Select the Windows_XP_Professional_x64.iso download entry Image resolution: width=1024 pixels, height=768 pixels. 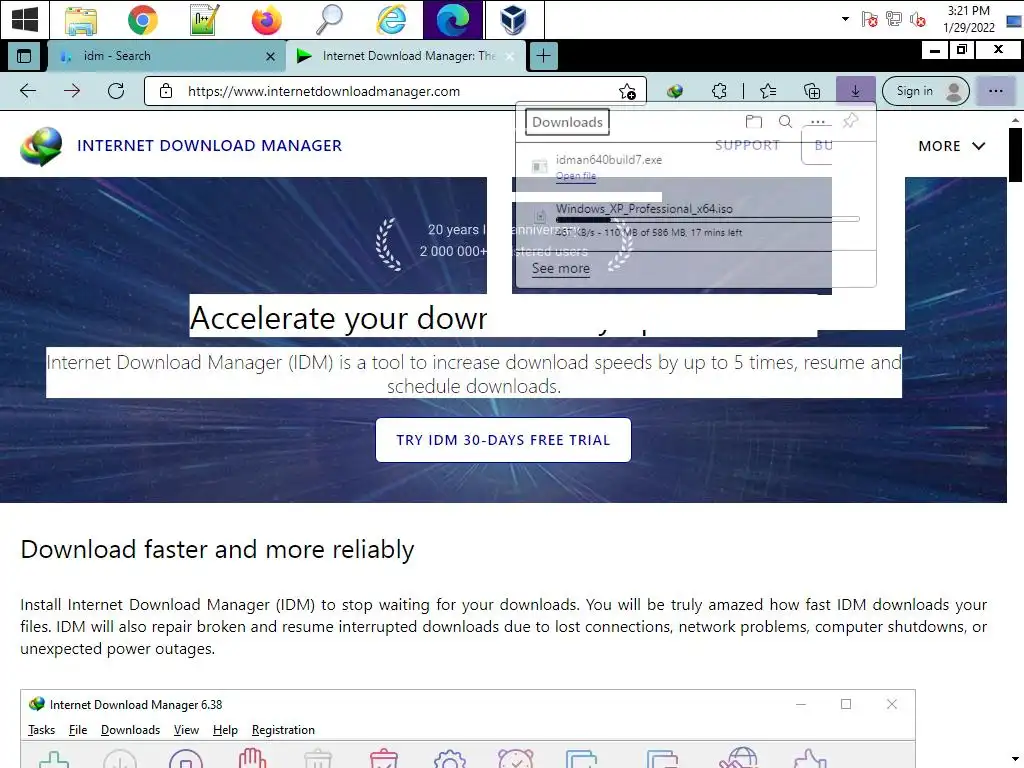pyautogui.click(x=696, y=220)
